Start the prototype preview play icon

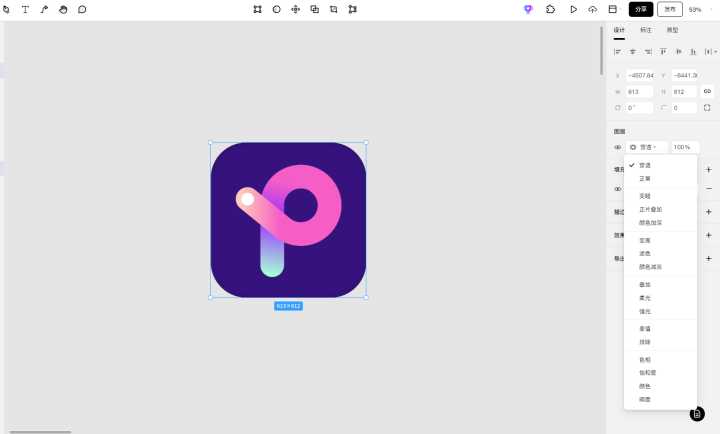[574, 9]
